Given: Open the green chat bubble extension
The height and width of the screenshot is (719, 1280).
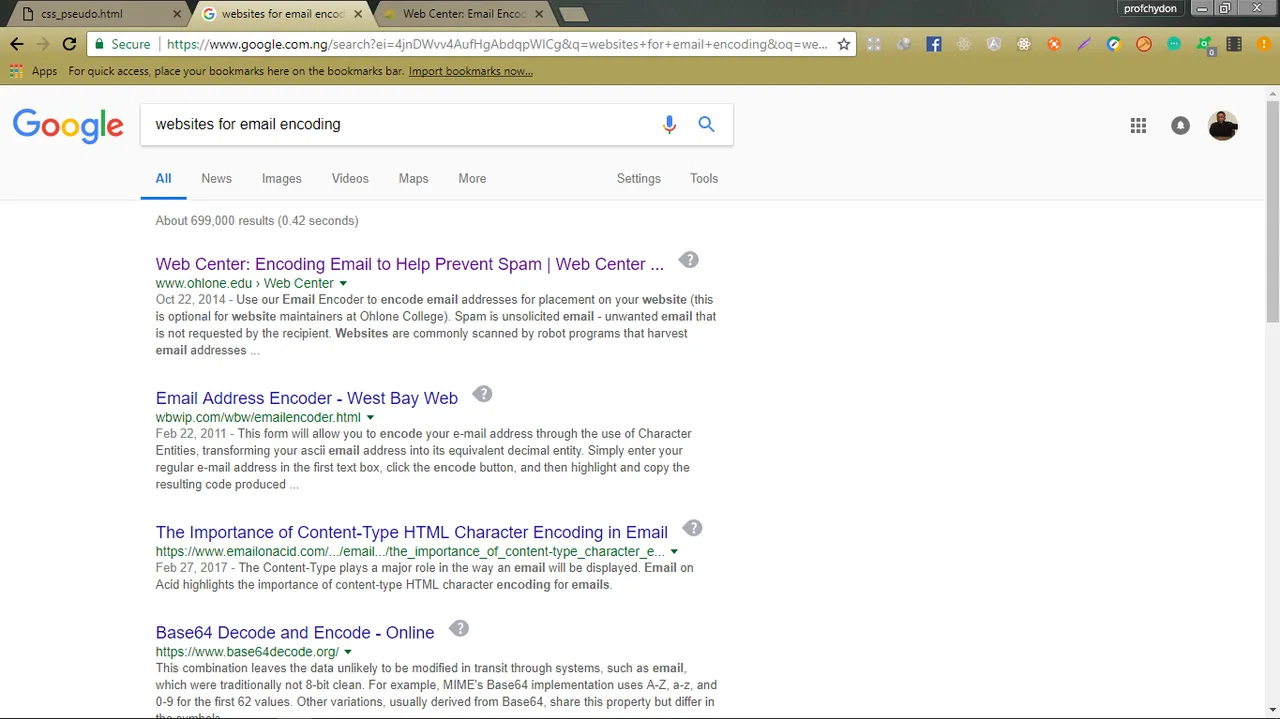Looking at the screenshot, I should pos(1174,44).
